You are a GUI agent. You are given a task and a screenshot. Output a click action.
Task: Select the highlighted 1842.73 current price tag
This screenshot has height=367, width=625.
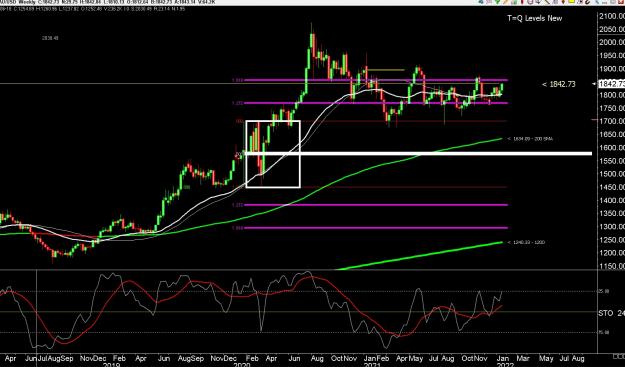click(611, 84)
